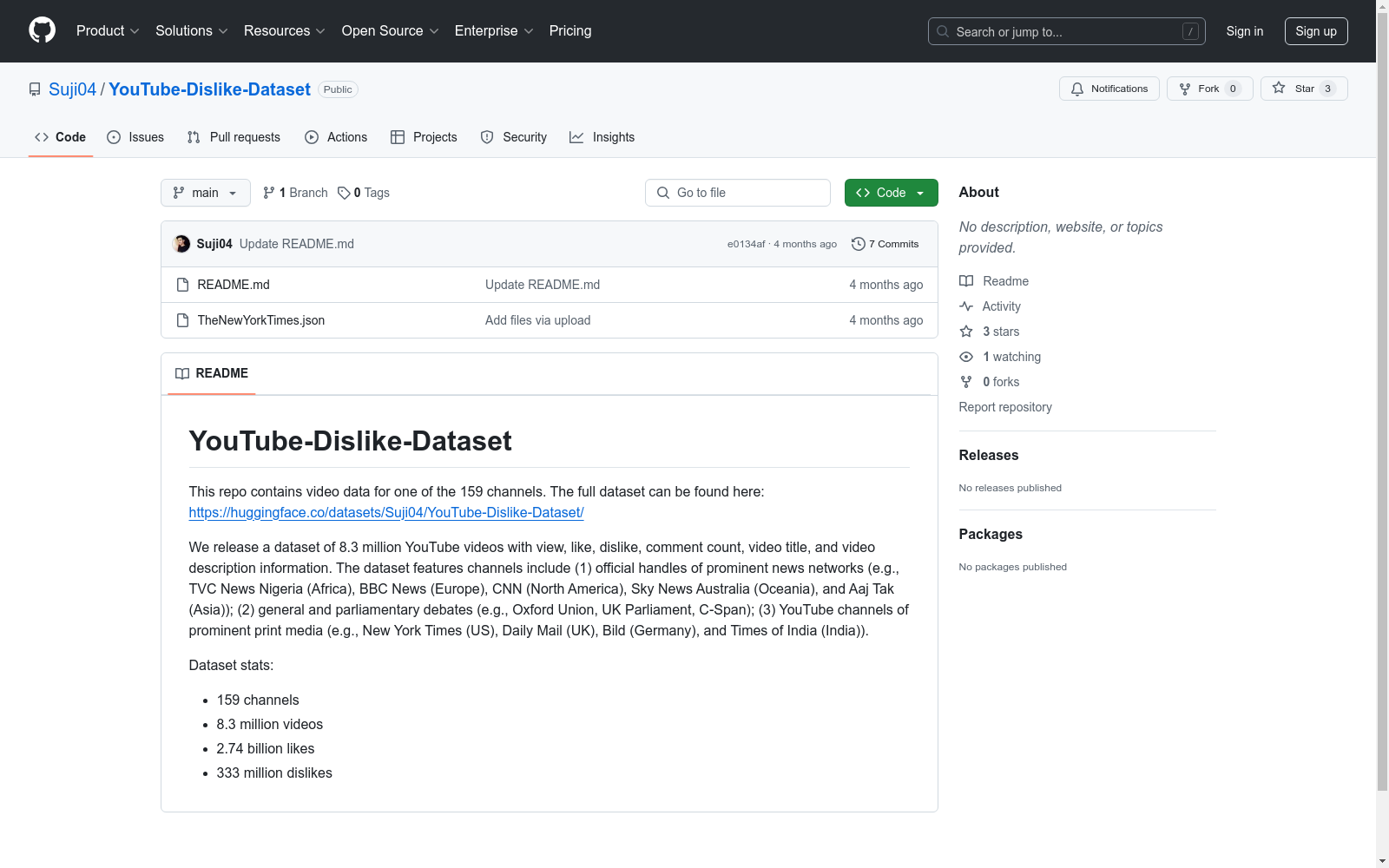
Task: Click the 2.74 billion likes bullet
Action: point(266,749)
